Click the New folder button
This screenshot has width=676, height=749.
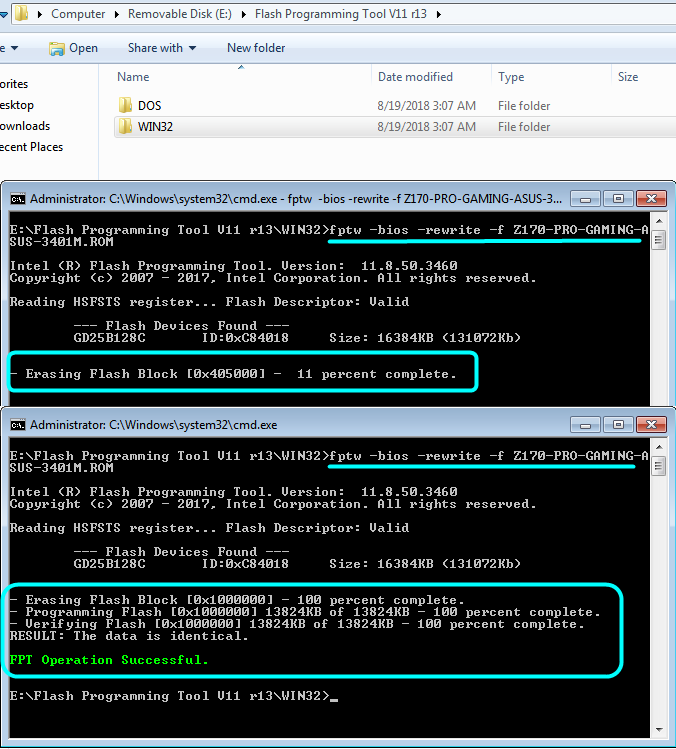click(256, 48)
